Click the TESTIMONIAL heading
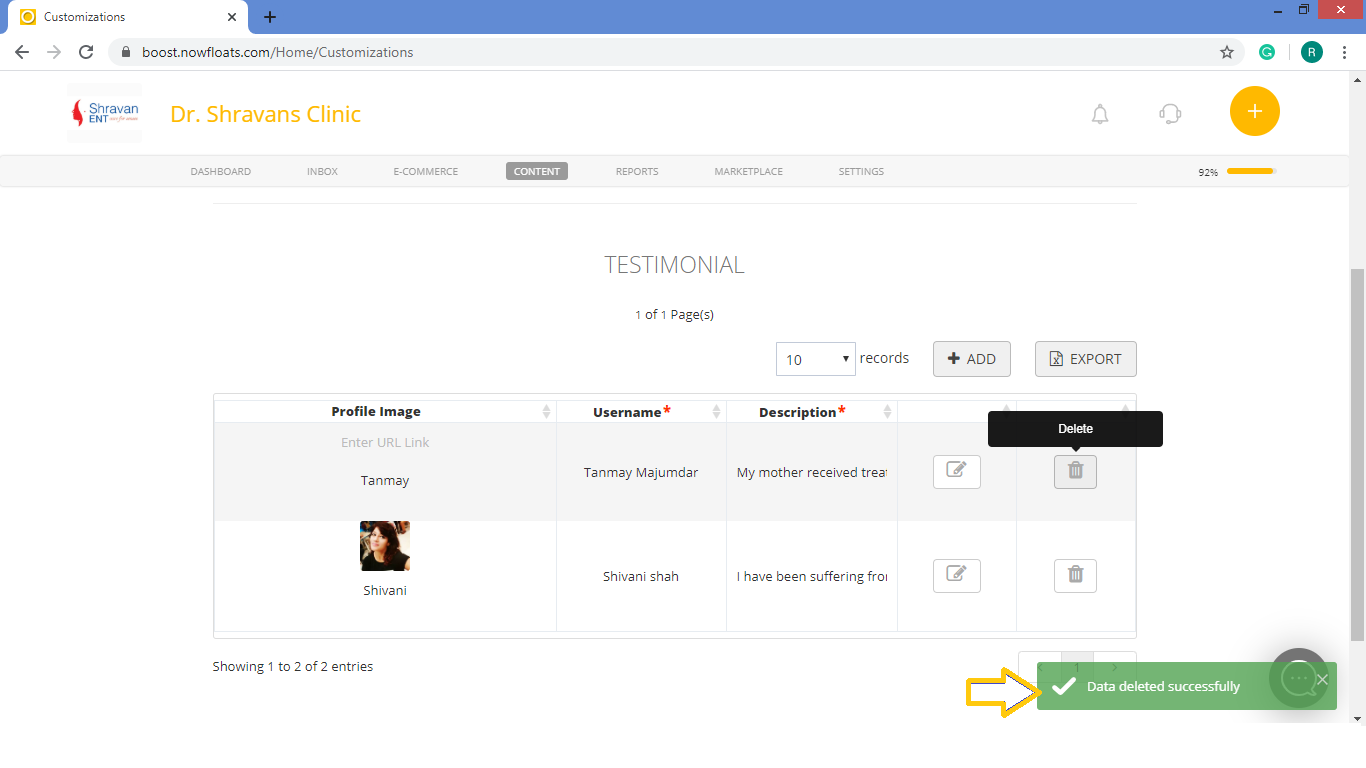 pyautogui.click(x=674, y=265)
